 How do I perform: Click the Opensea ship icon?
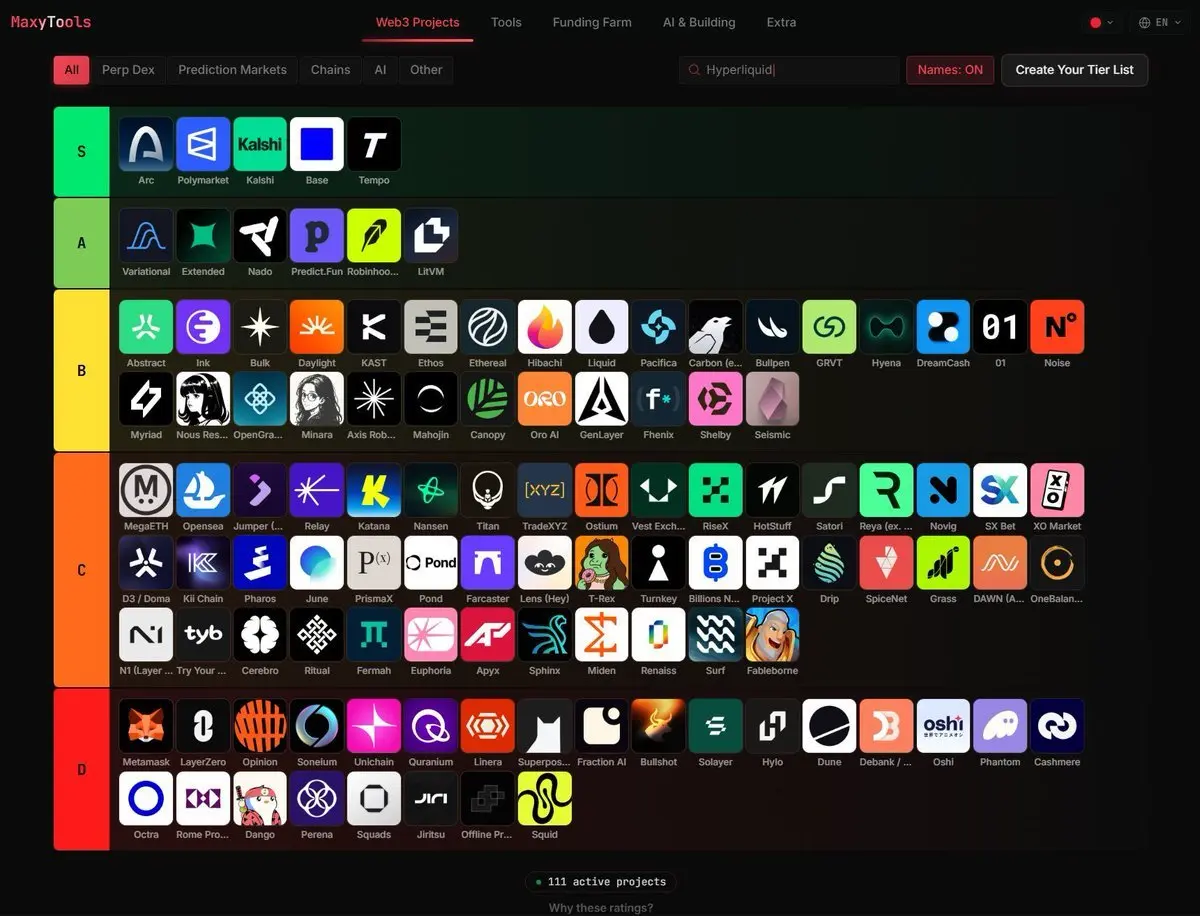point(203,490)
